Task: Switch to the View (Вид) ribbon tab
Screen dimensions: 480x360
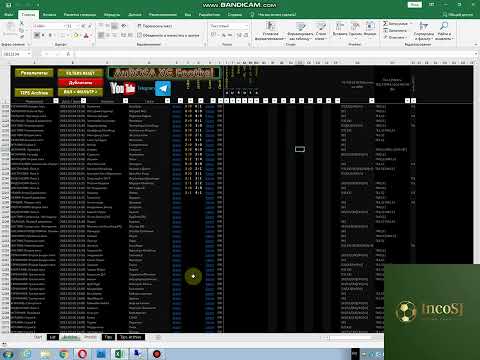Action: coord(188,15)
